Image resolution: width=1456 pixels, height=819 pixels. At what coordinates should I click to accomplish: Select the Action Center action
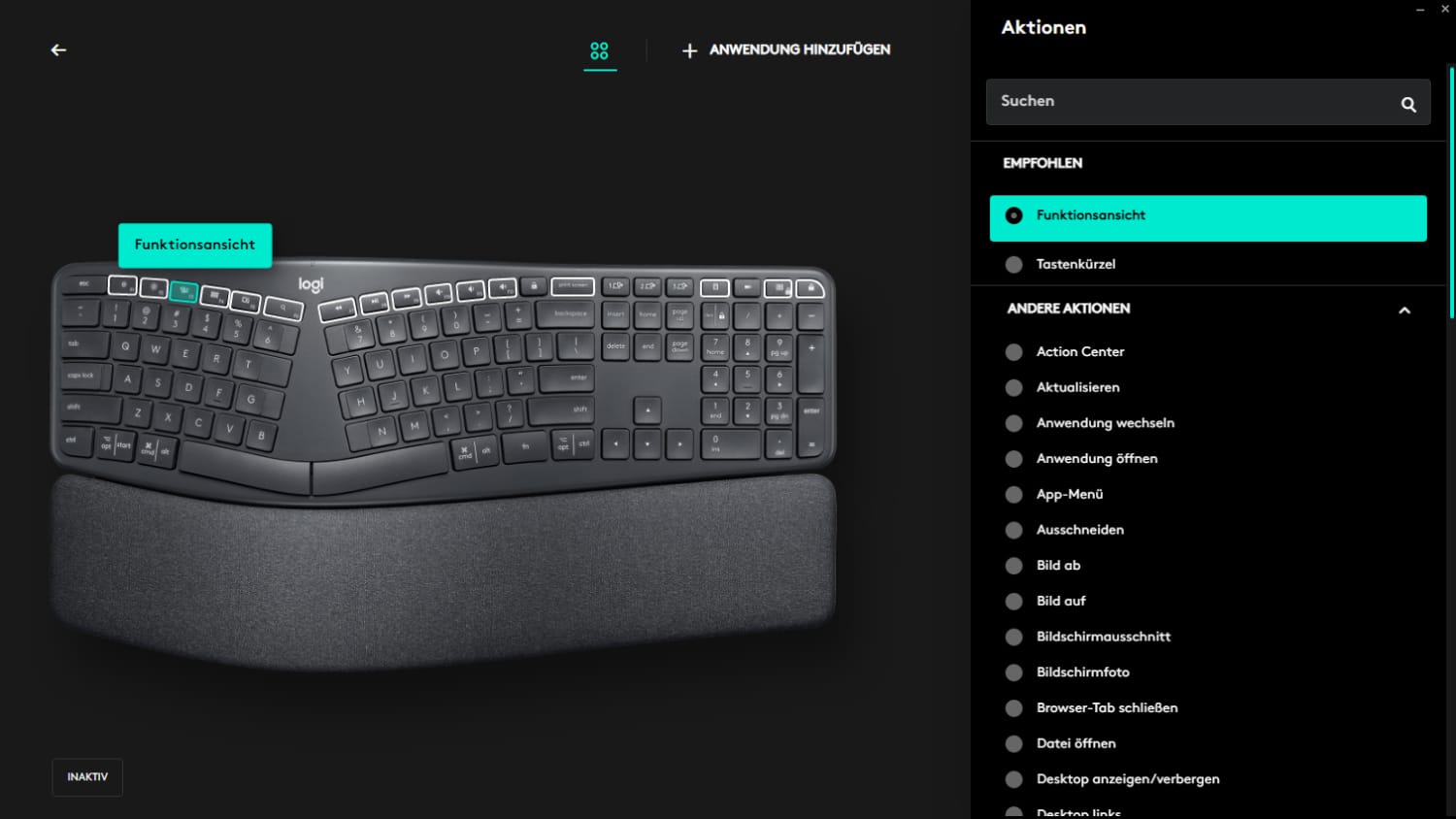1079,351
